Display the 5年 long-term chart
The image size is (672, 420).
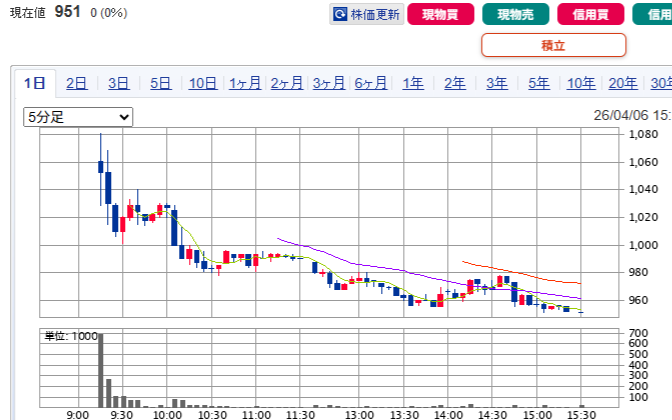[x=539, y=83]
